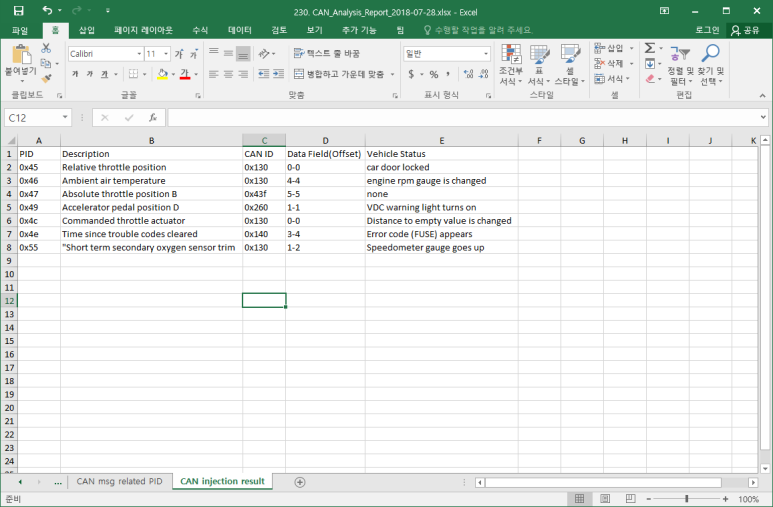Click the formula bar input
Image resolution: width=773 pixels, height=507 pixels.
[x=463, y=117]
